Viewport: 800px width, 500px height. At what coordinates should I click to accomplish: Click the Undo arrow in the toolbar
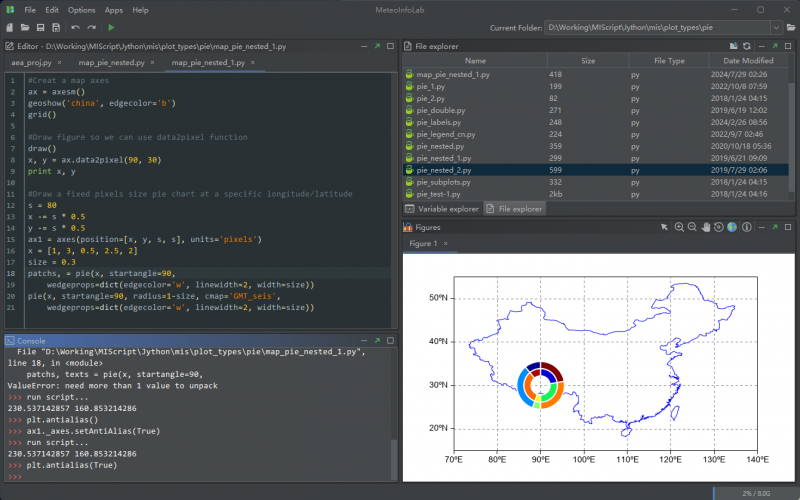76,27
